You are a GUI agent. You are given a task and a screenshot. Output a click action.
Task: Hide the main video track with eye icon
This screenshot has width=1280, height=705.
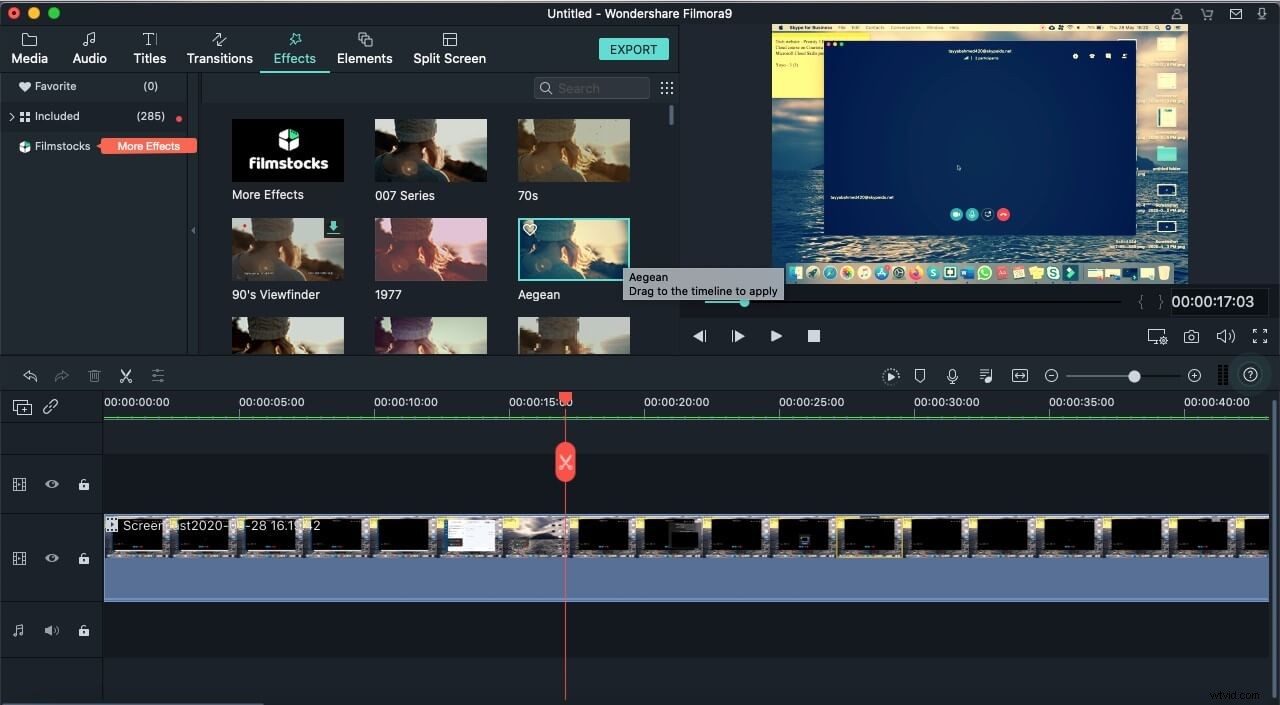point(52,559)
